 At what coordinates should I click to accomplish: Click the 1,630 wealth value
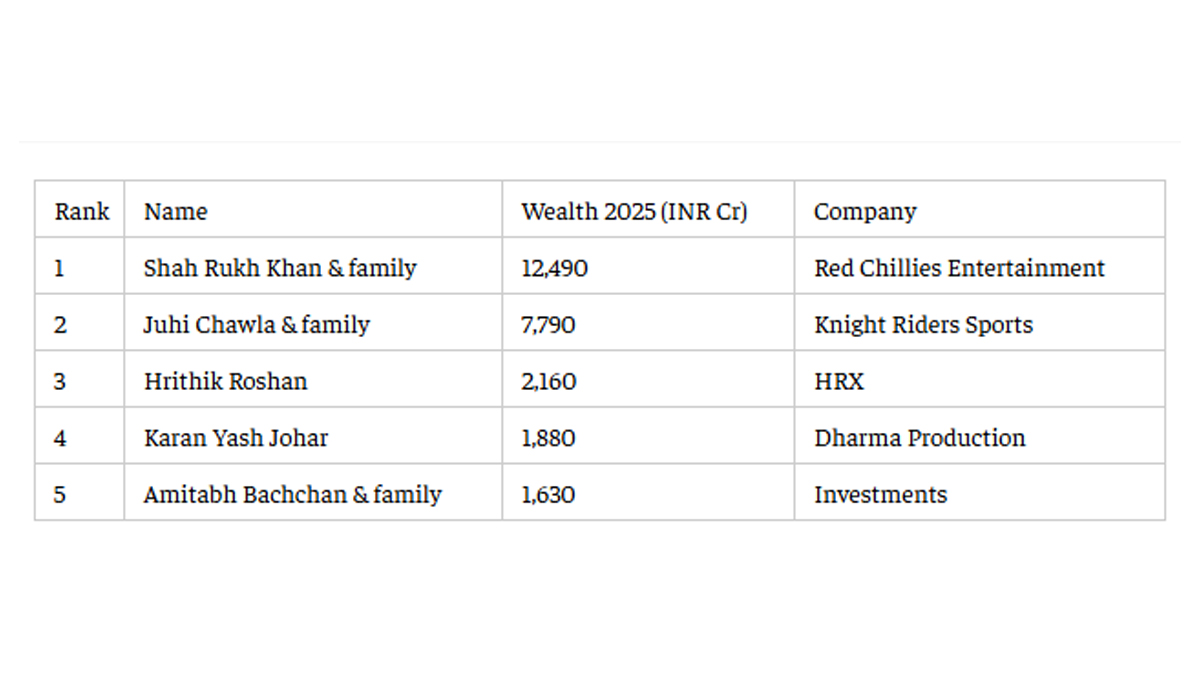(x=548, y=494)
